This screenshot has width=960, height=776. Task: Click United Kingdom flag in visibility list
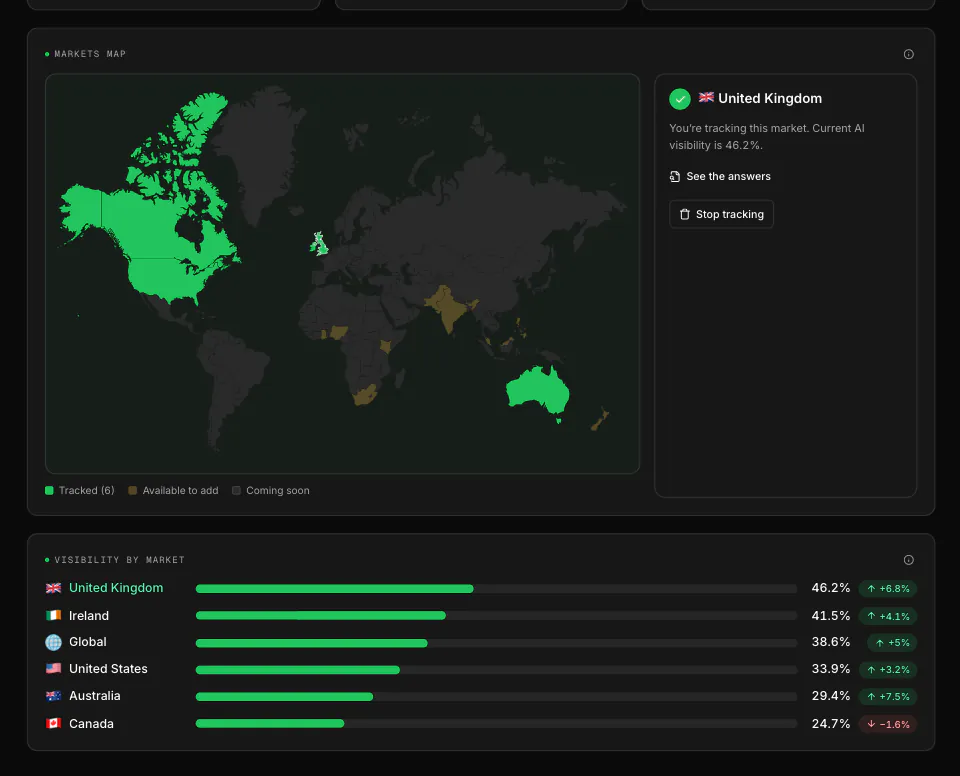[53, 588]
